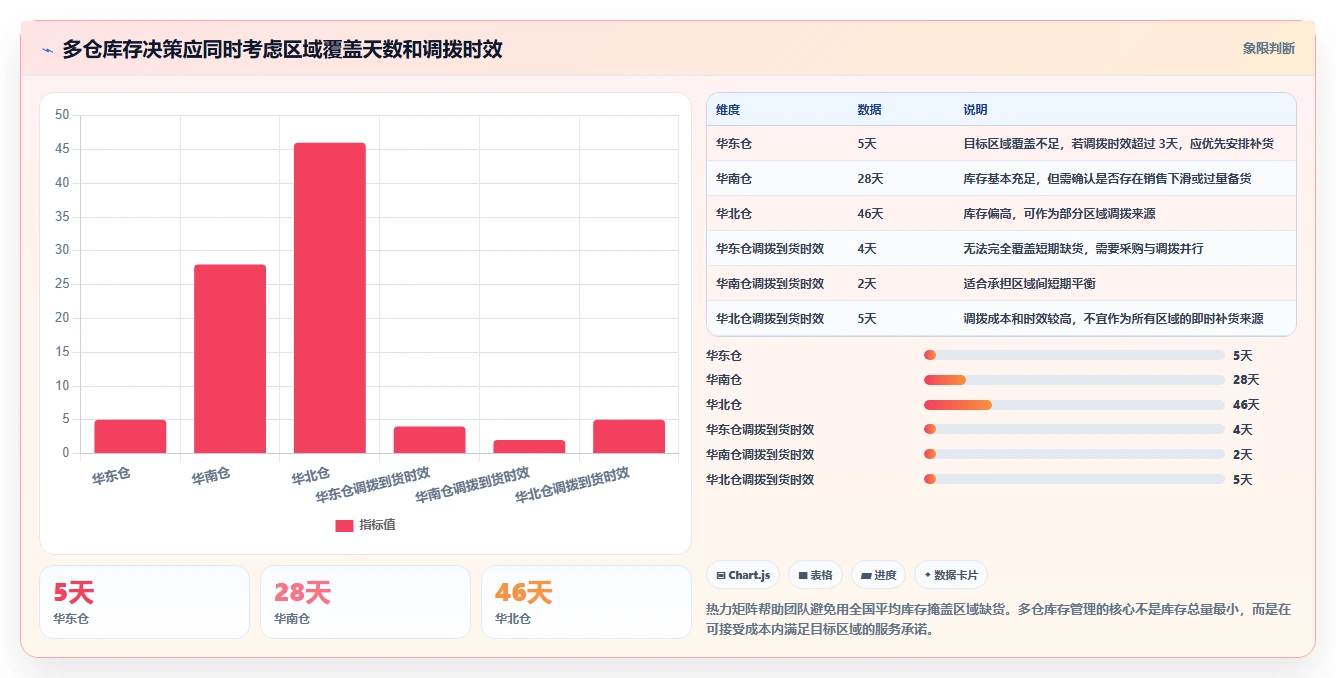Click the 华南仓 x-axis label on chart
This screenshot has width=1336, height=678.
click(x=211, y=475)
